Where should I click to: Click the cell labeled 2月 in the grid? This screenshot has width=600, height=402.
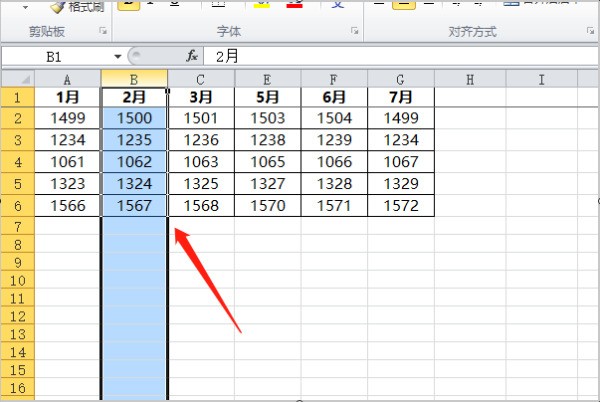(x=134, y=98)
